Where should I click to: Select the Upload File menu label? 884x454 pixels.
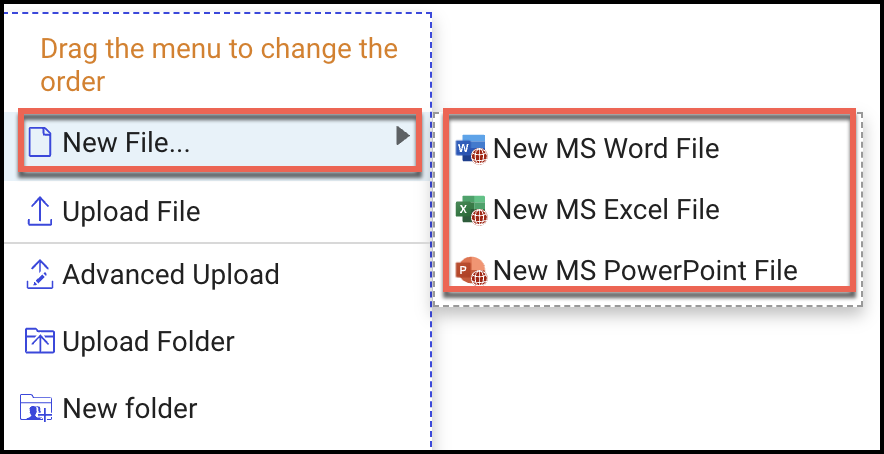click(131, 212)
